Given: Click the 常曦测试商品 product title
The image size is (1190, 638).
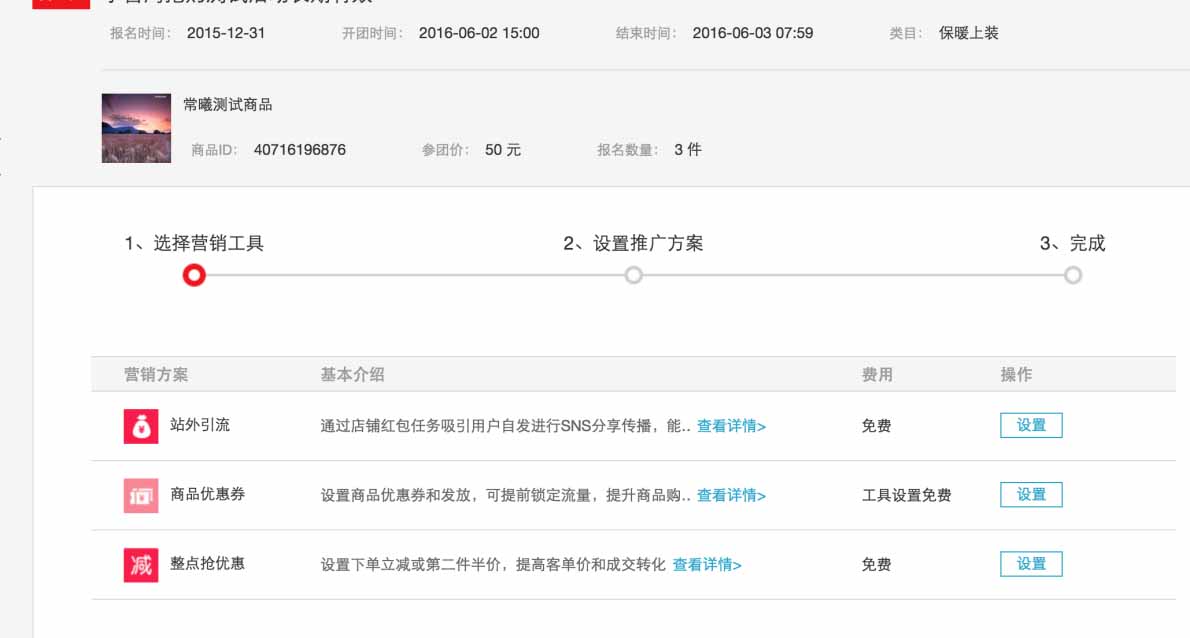Looking at the screenshot, I should [x=228, y=105].
